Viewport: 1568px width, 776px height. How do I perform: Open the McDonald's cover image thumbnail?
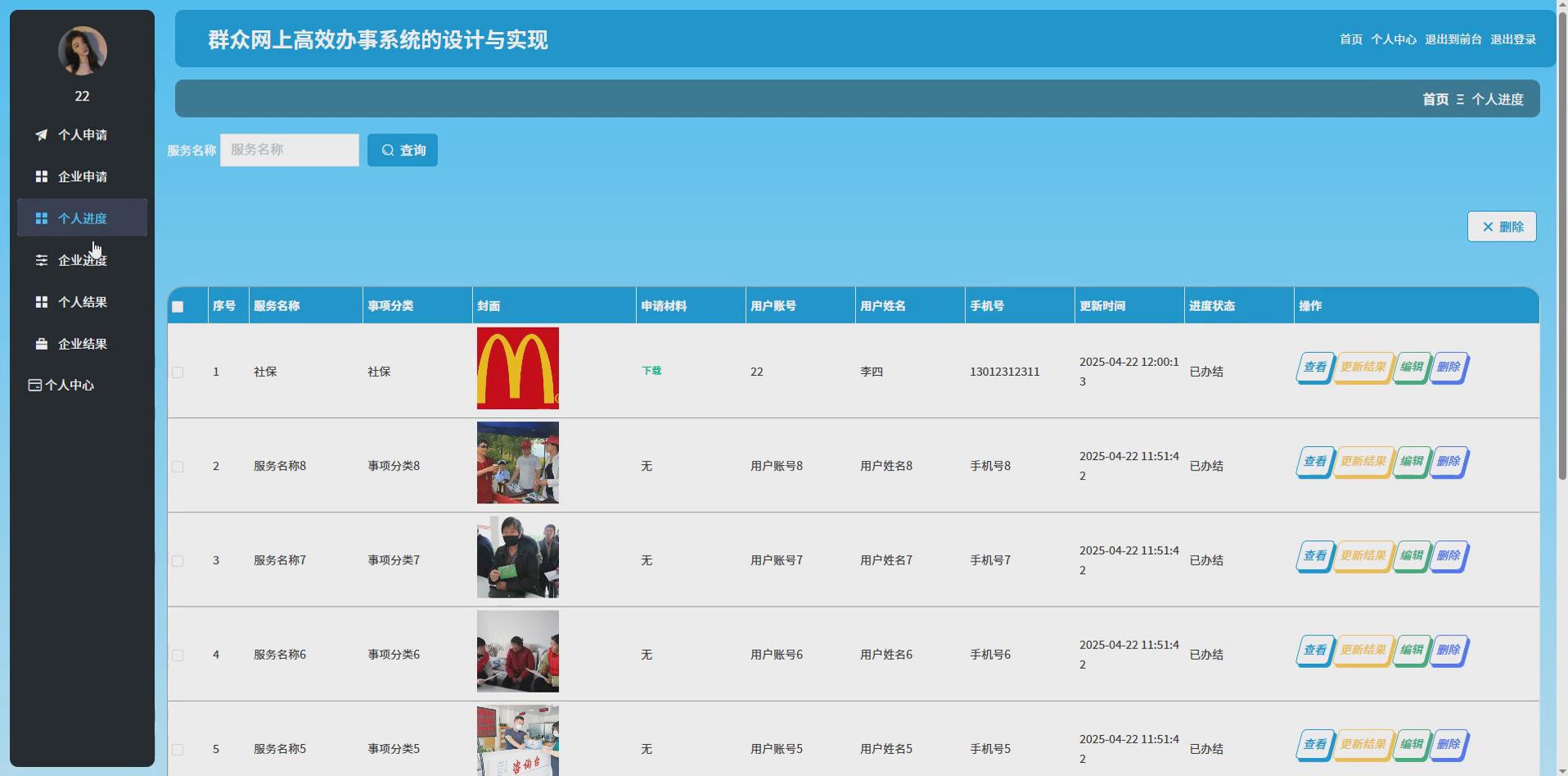(x=518, y=368)
